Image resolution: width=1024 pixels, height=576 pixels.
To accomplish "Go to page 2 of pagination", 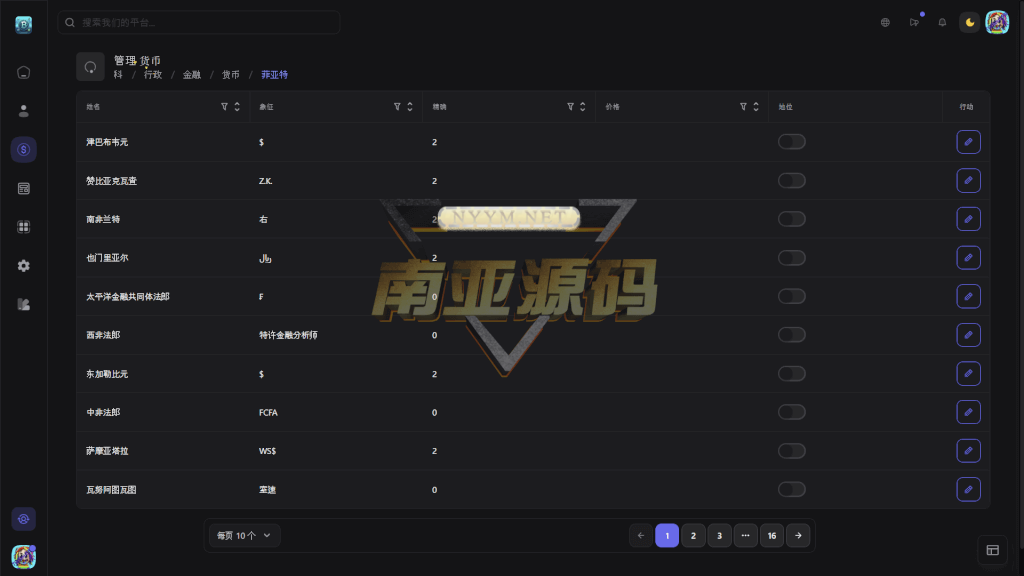I will click(693, 536).
